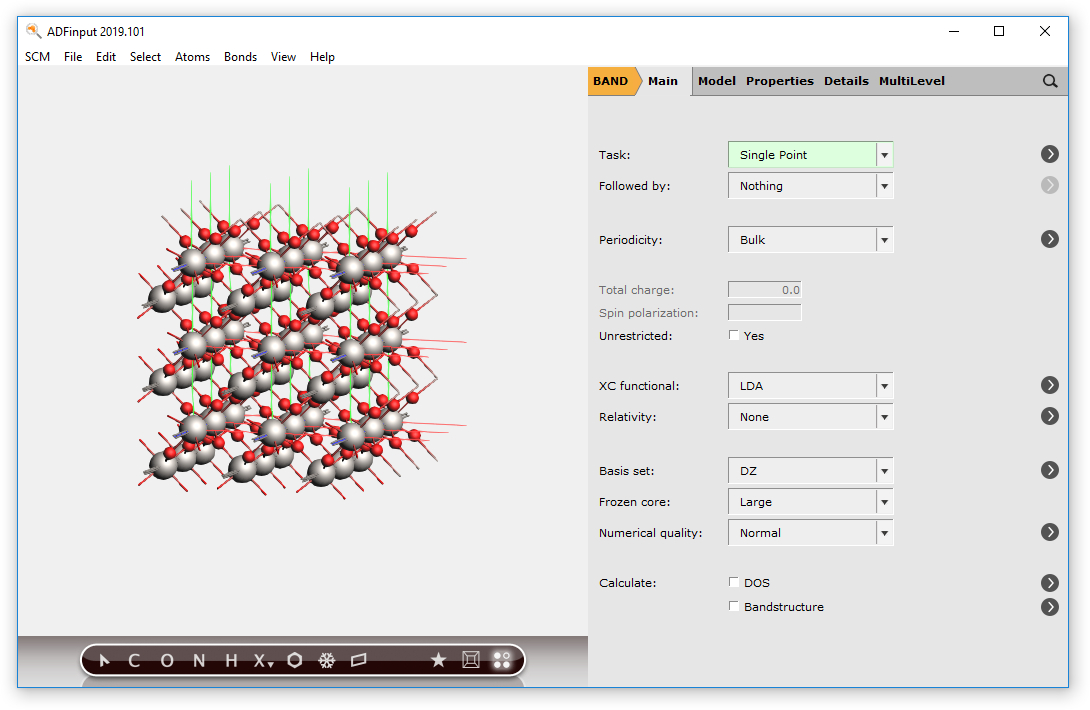Enable Bandstructure calculation
The height and width of the screenshot is (710, 1090).
(x=734, y=606)
